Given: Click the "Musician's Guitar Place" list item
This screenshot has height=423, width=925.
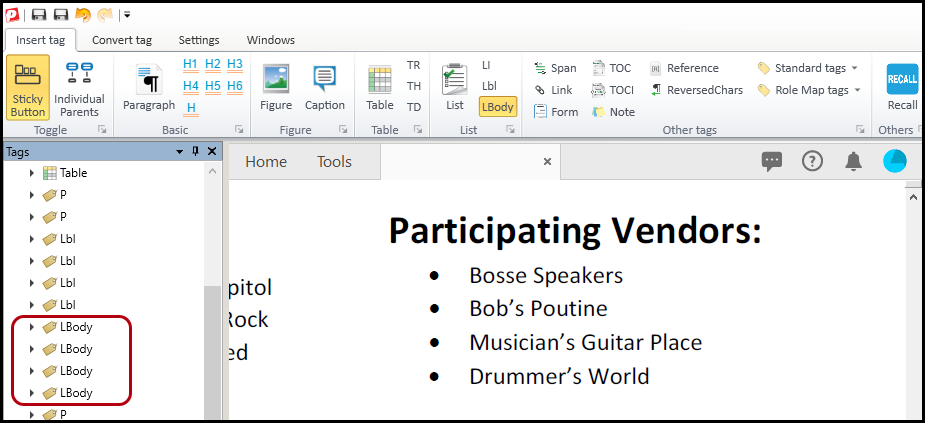Looking at the screenshot, I should [x=585, y=343].
